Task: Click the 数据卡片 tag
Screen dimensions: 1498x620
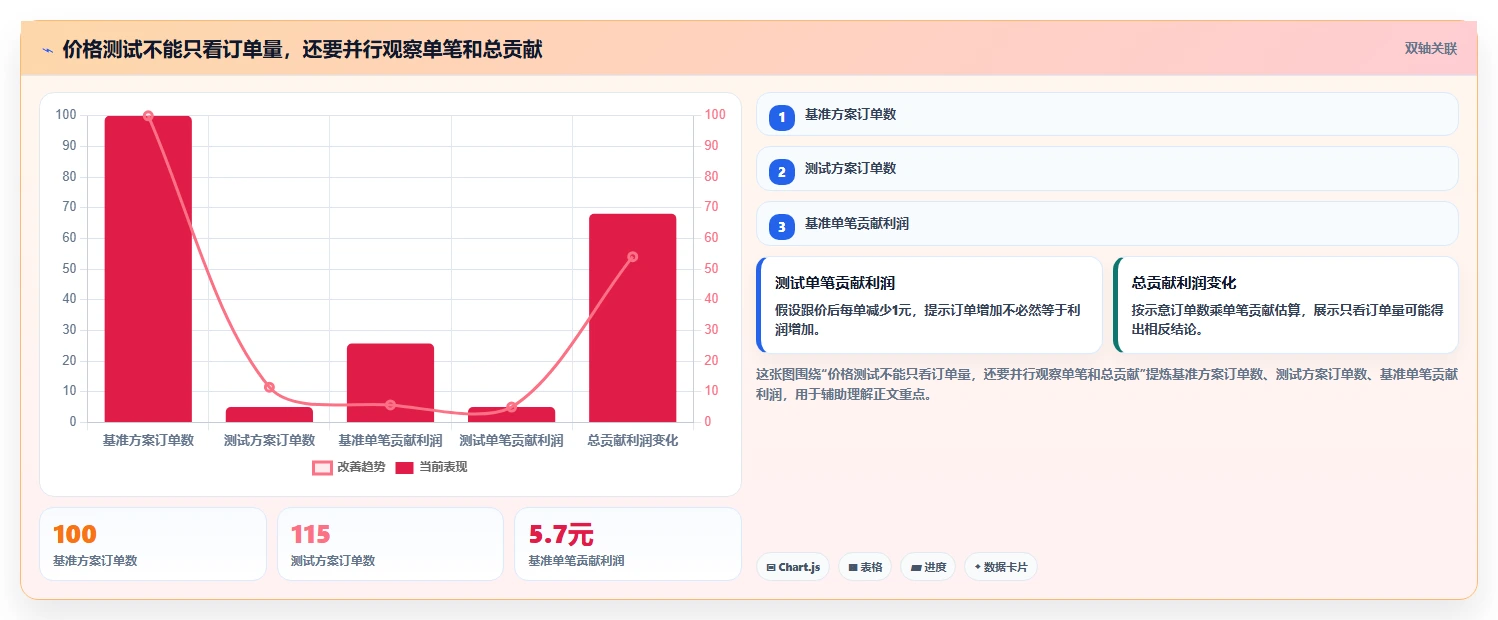Action: 1001,567
